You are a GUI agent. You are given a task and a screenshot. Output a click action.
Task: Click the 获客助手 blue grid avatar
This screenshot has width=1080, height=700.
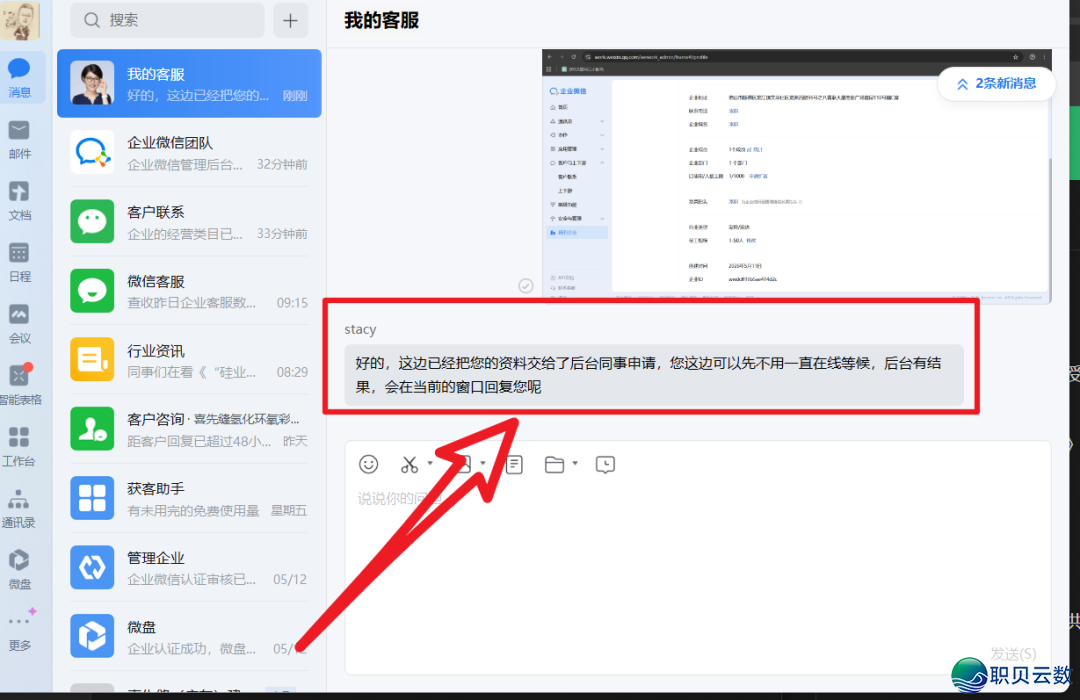[x=92, y=498]
